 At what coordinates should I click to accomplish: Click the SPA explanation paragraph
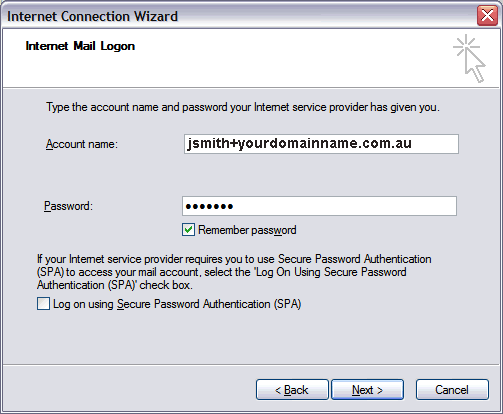point(234,272)
